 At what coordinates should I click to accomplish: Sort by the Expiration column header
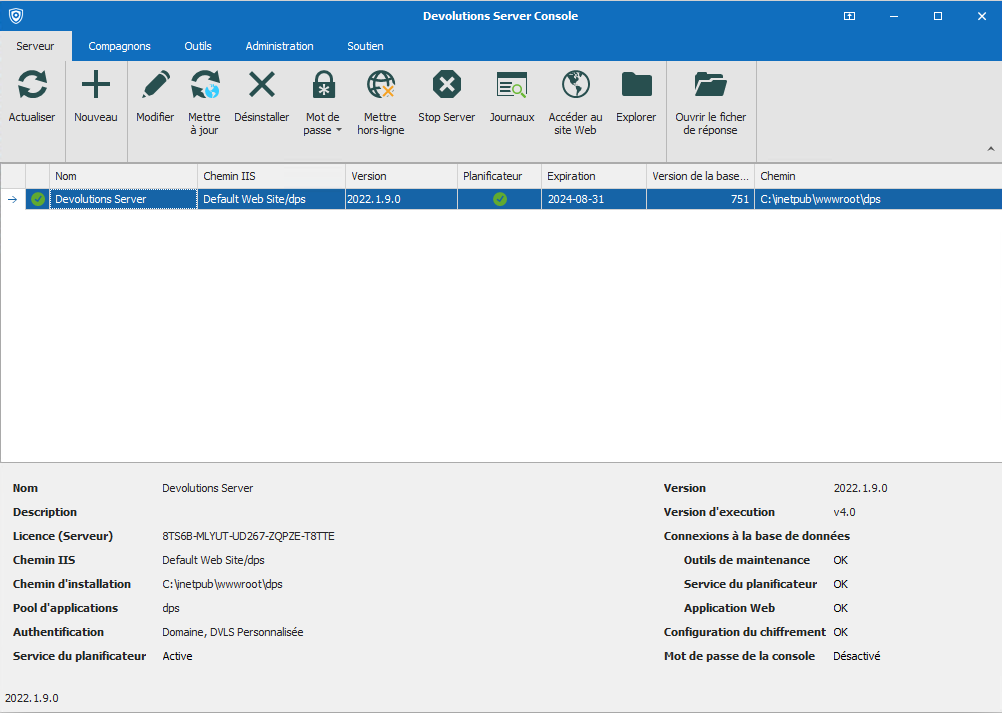click(x=592, y=176)
